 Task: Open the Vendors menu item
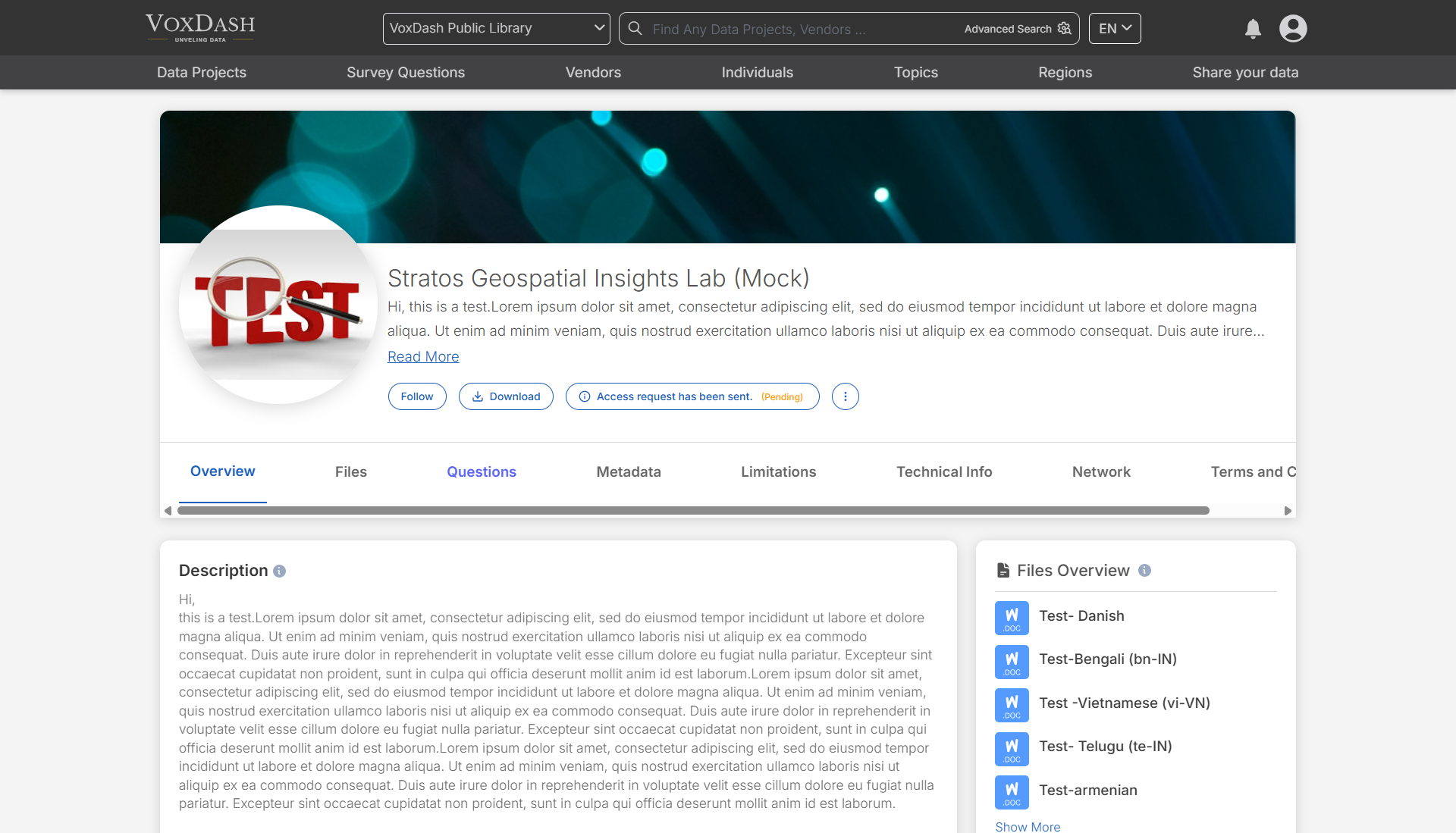tap(593, 73)
